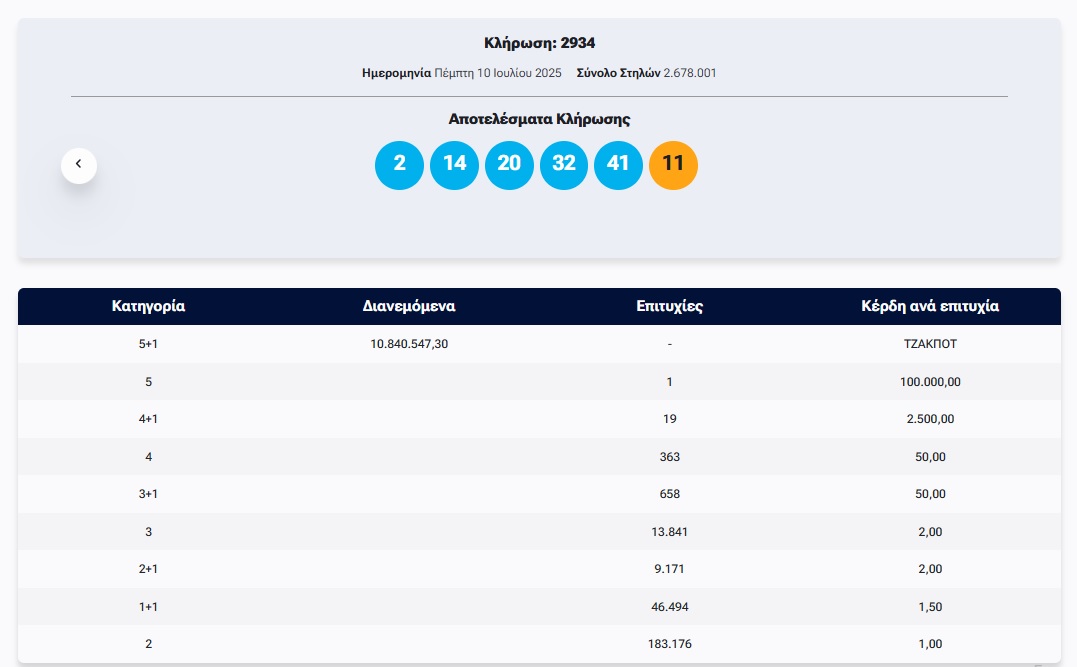The image size is (1077, 667).
Task: Select the ΤΖΑΚΠΟΤ cell in the 5+1 row
Action: pyautogui.click(x=930, y=344)
